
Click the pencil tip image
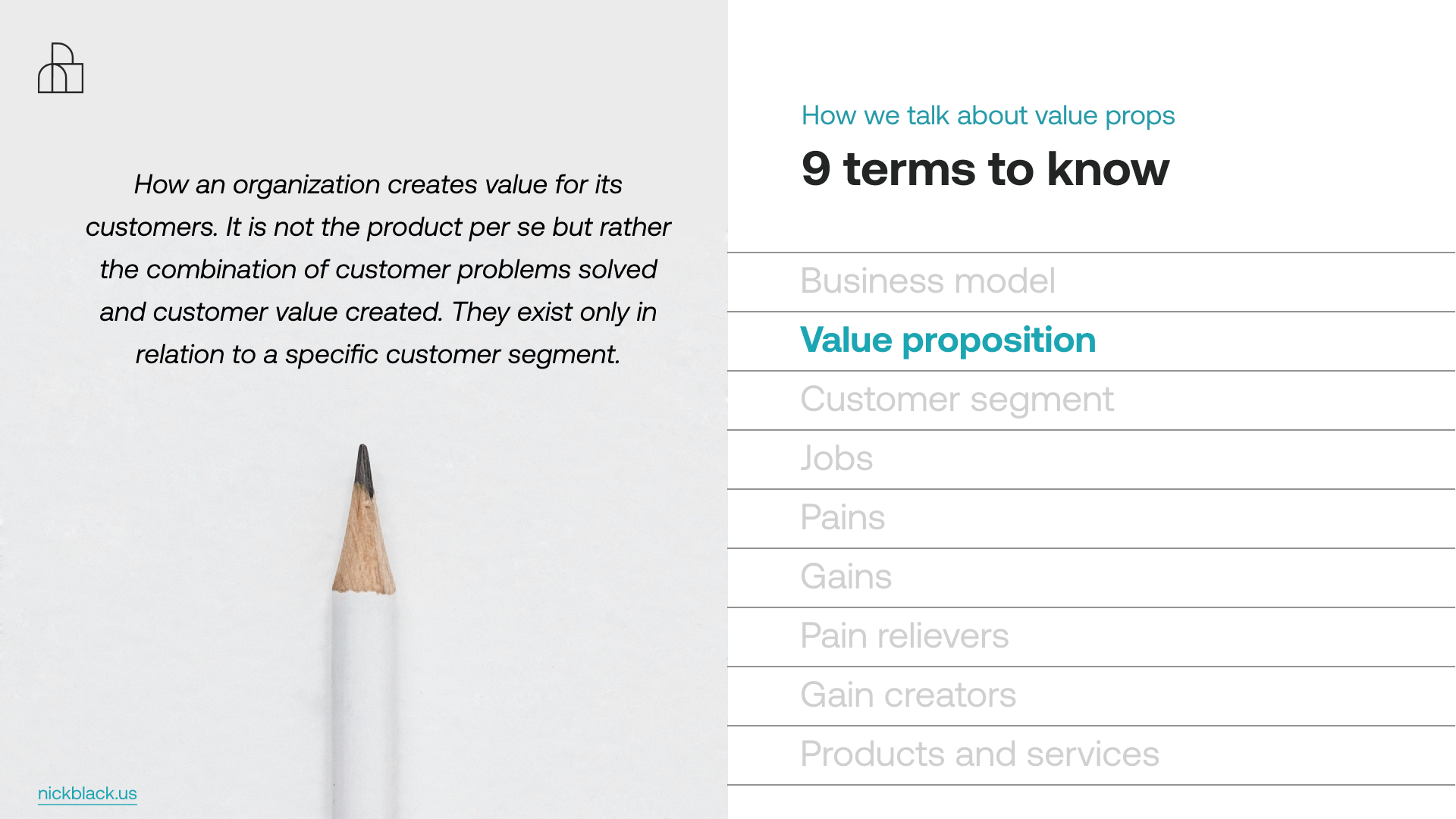[x=363, y=470]
